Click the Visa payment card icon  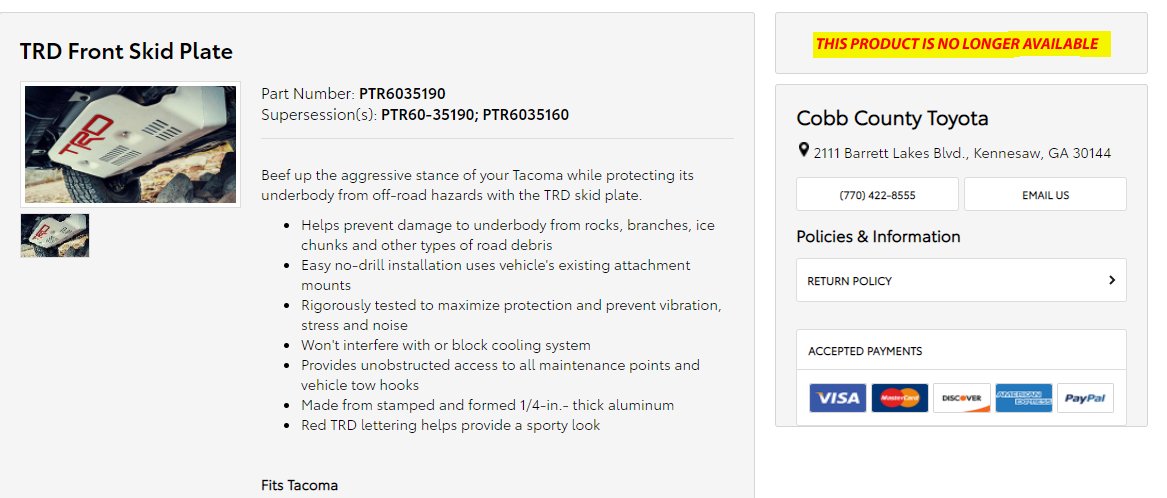tap(837, 398)
